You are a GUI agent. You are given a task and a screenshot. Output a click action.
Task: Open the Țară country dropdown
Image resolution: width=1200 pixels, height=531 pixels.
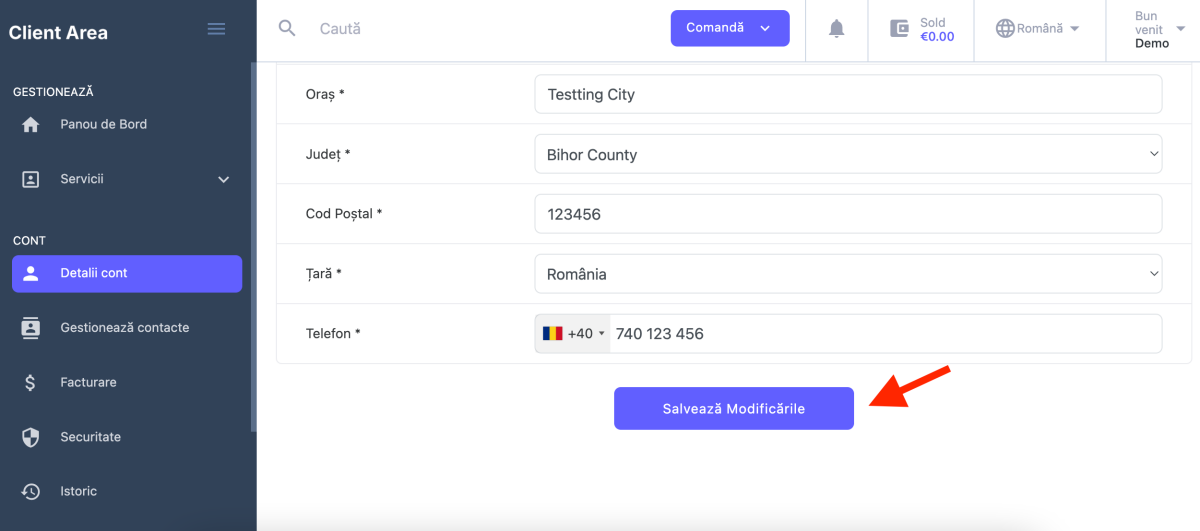tap(848, 274)
